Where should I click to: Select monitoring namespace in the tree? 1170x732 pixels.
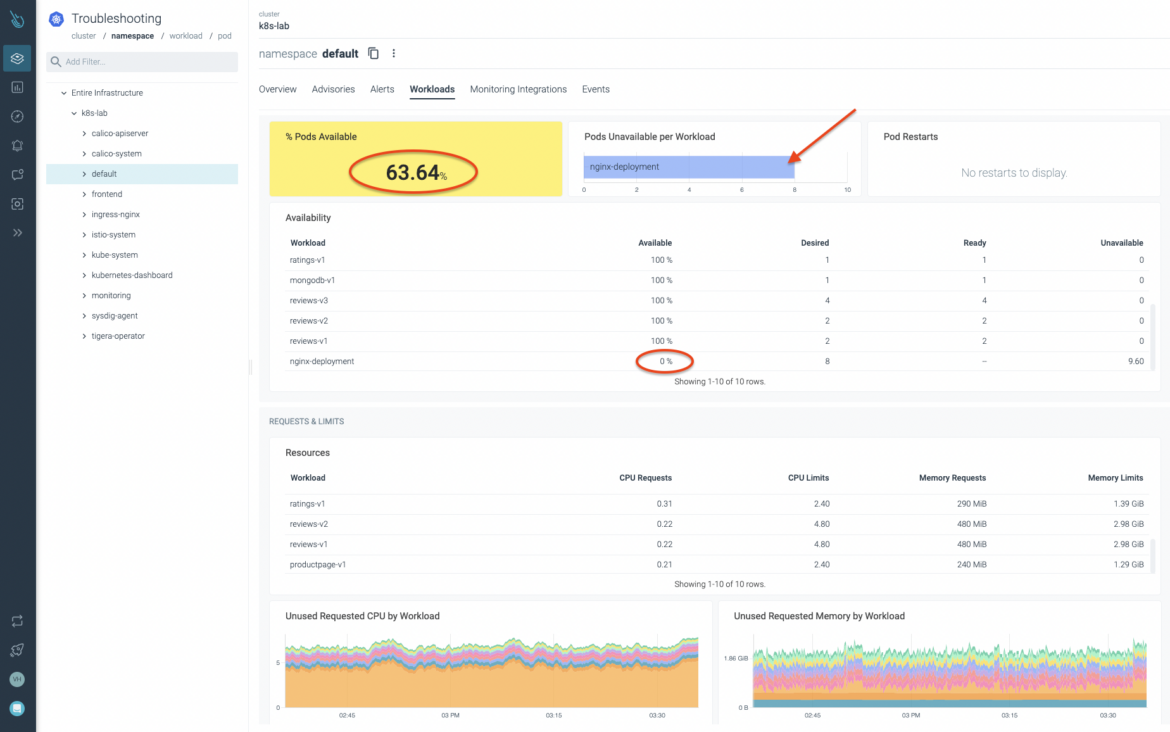[111, 295]
